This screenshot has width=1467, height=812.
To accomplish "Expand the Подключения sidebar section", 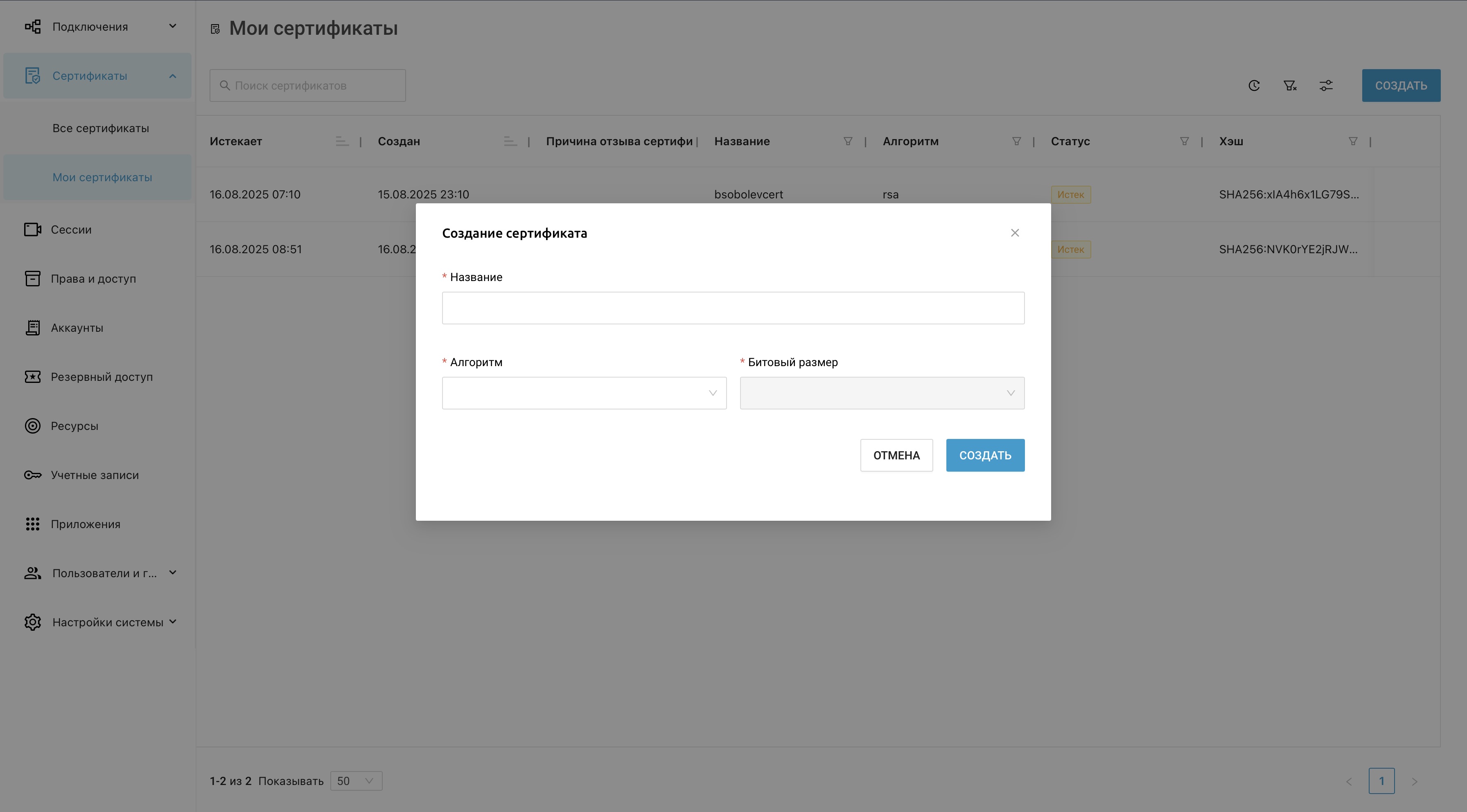I will 99,27.
